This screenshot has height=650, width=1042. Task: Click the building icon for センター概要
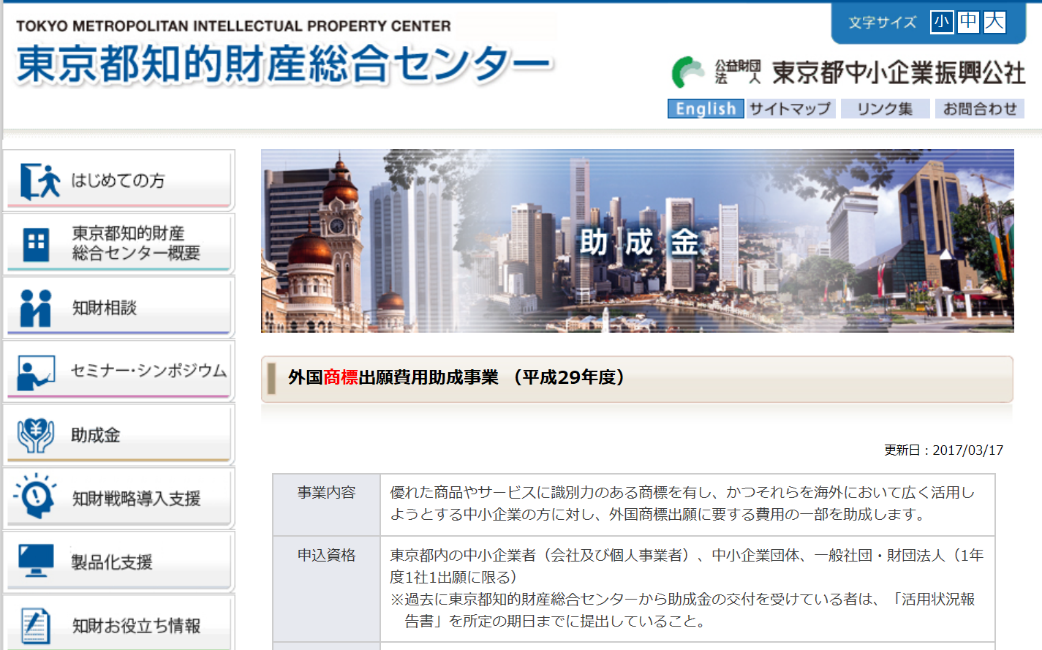tap(36, 244)
